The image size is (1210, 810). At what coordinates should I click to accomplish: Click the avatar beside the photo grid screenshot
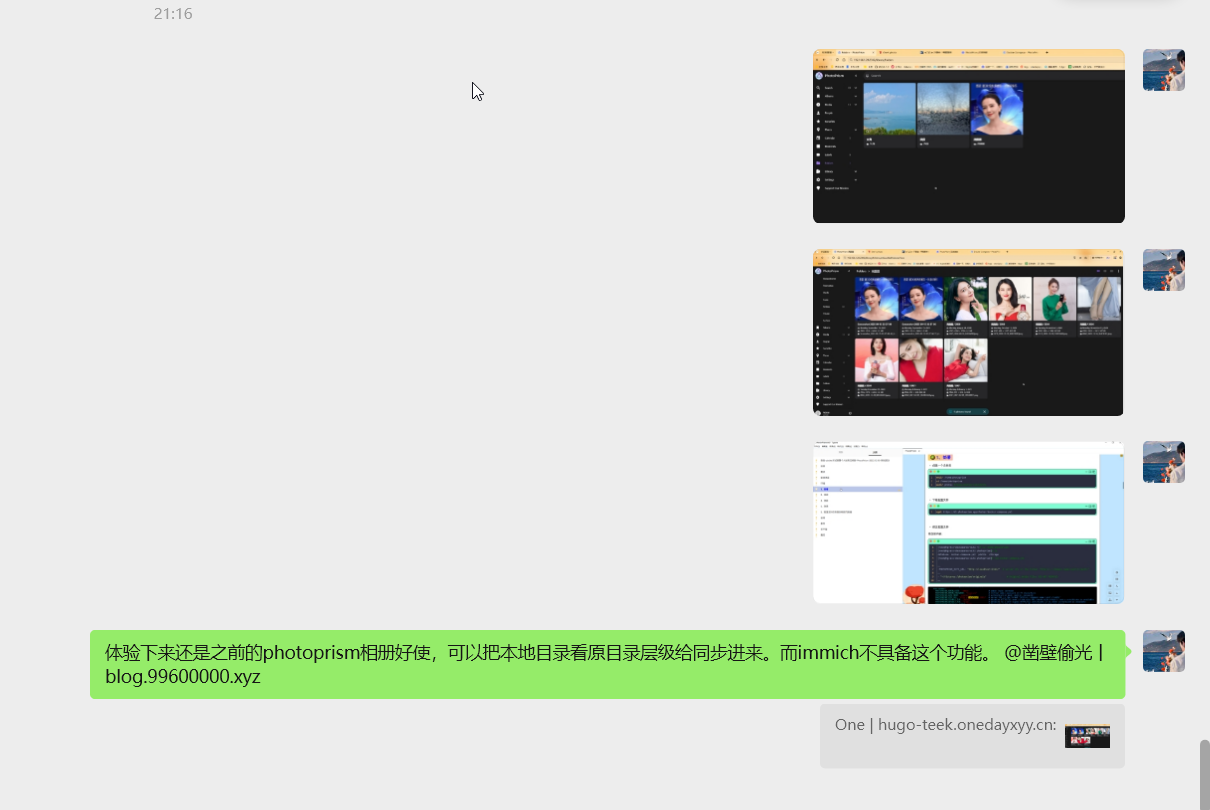point(1163,270)
